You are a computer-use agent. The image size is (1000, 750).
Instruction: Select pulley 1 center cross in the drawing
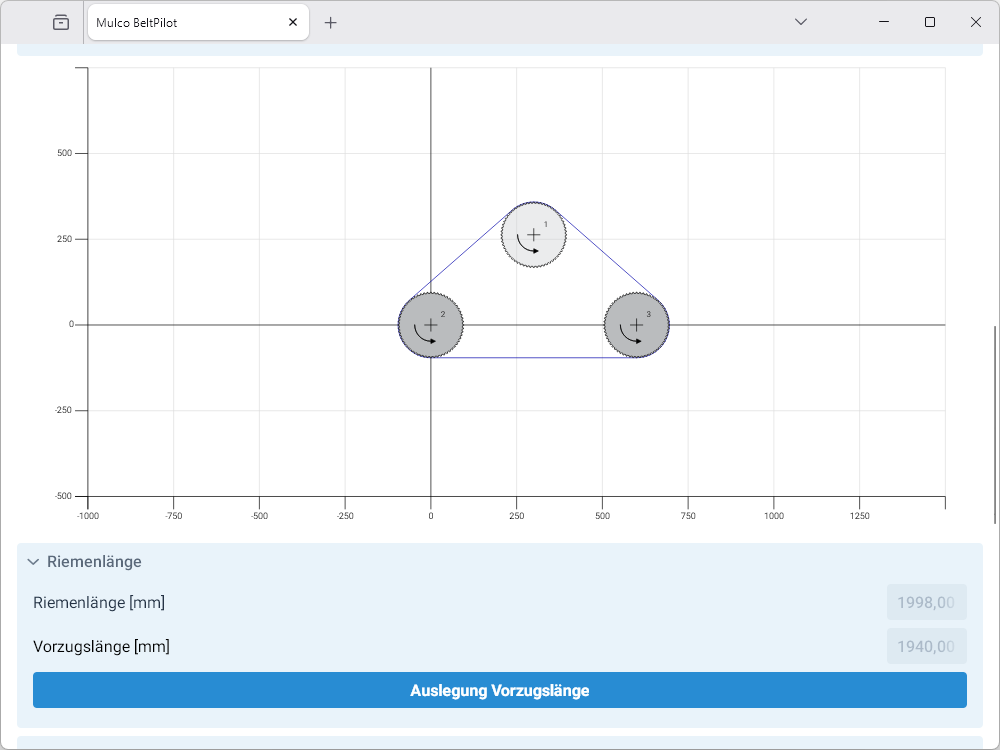pyautogui.click(x=534, y=234)
